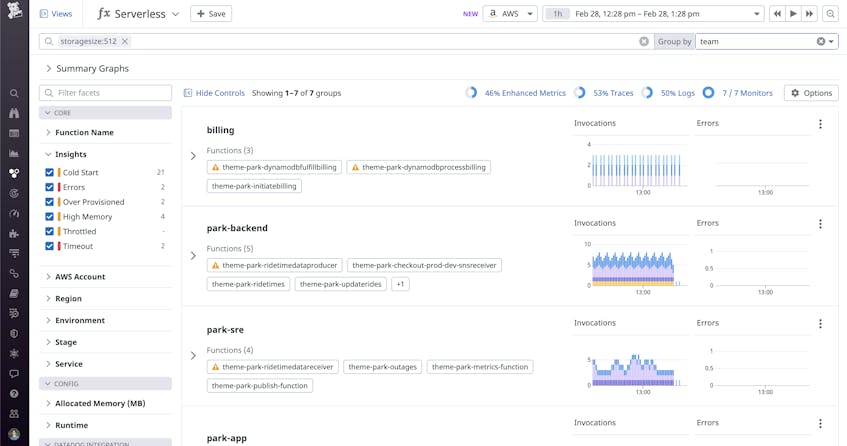Uncheck the Throttled insight checkbox
This screenshot has width=847, height=446.
tap(50, 231)
